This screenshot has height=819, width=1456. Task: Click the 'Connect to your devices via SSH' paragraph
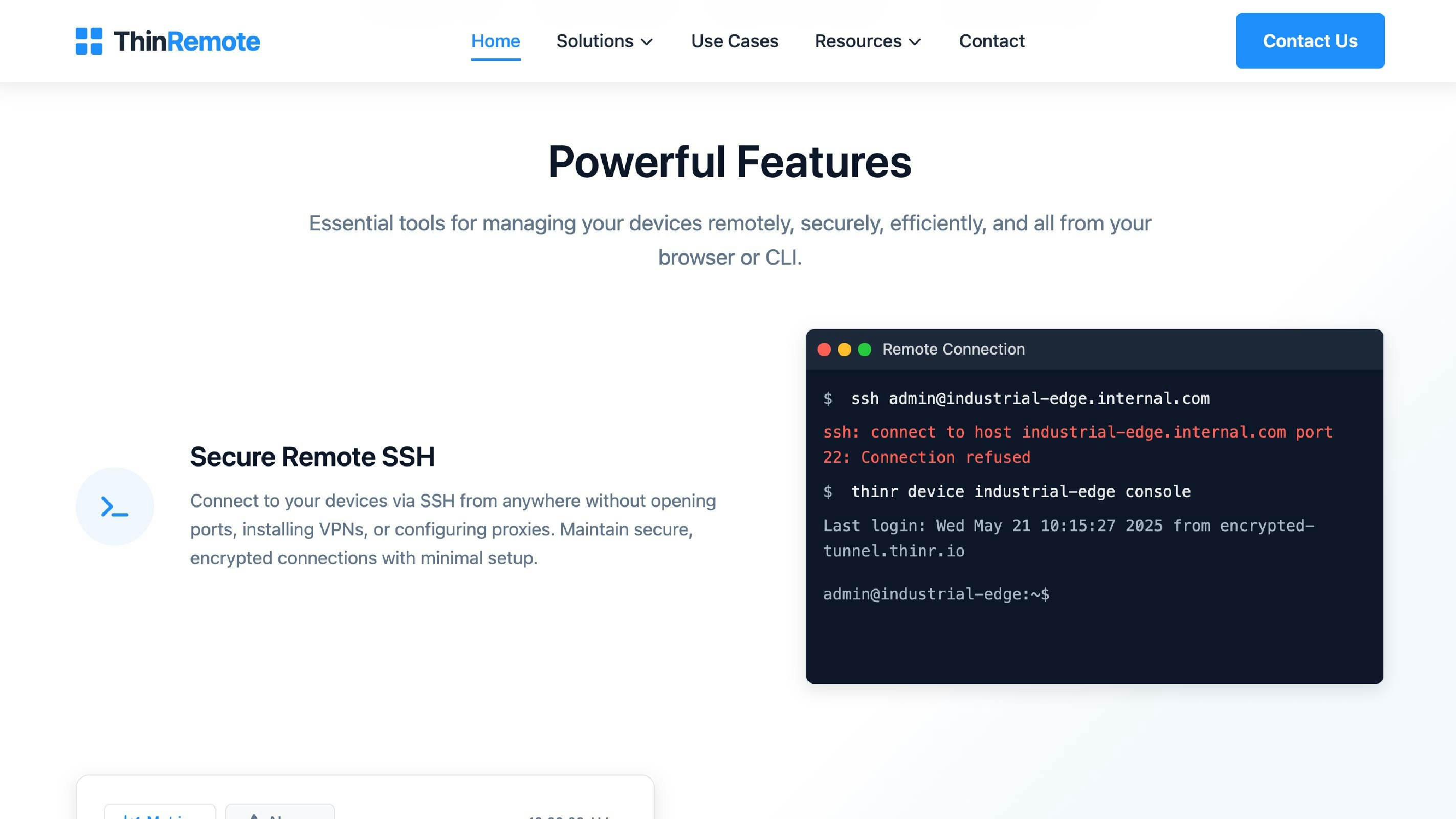pyautogui.click(x=453, y=529)
